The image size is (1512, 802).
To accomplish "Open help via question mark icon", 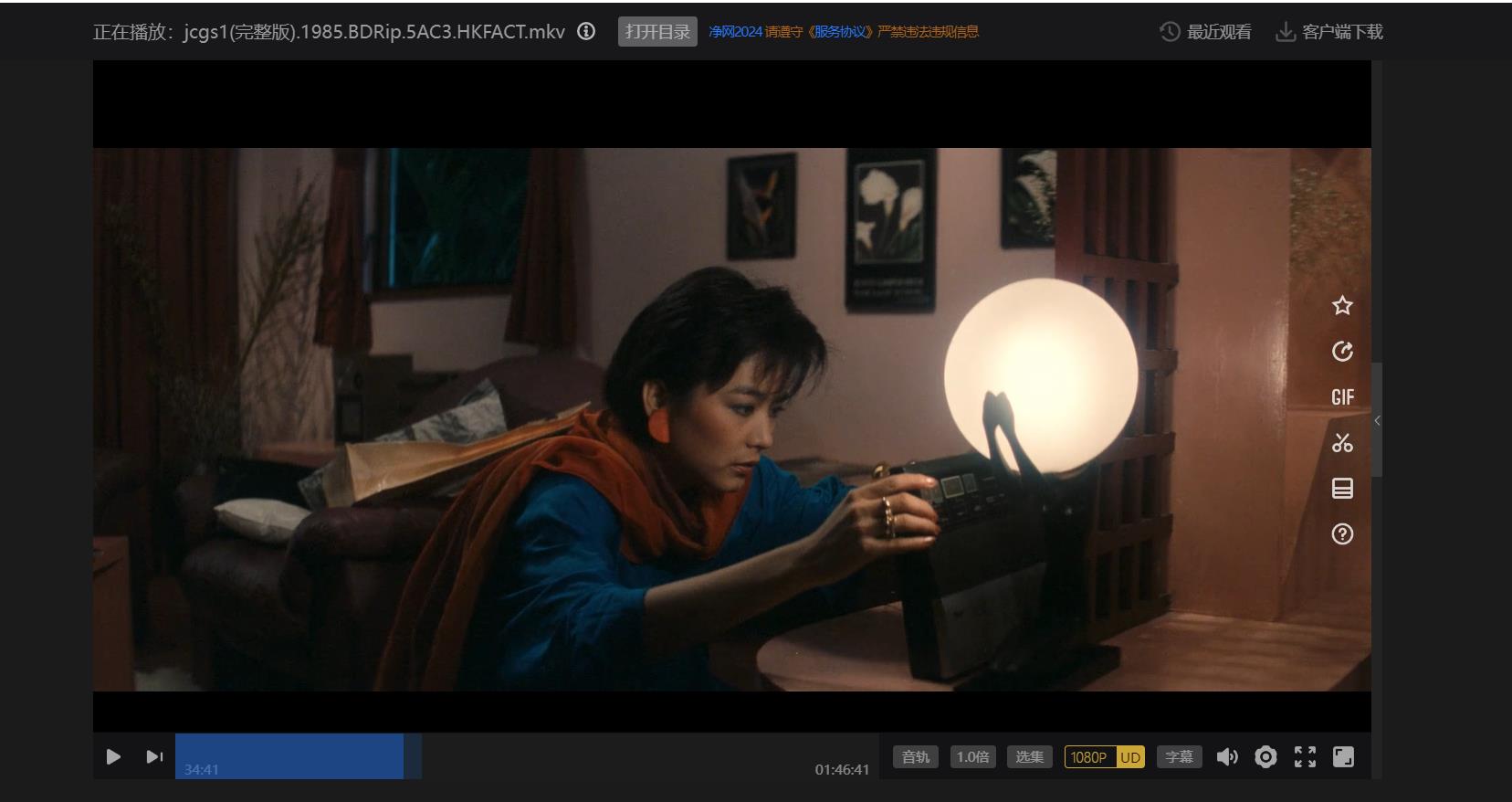I will click(1341, 534).
